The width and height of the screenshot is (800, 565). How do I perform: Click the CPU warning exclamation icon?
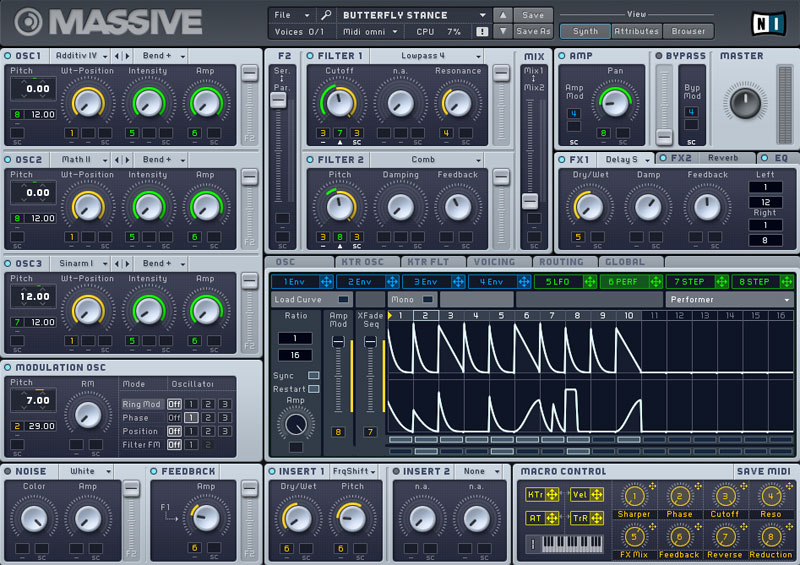pos(482,32)
